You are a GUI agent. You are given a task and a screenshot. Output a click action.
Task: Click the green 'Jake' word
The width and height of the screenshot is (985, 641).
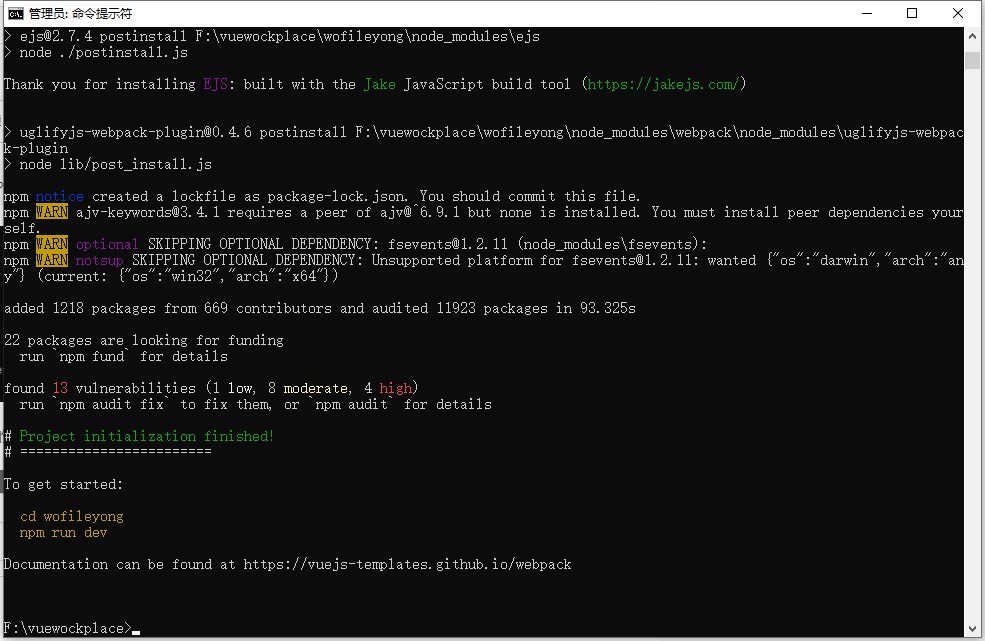[x=379, y=84]
